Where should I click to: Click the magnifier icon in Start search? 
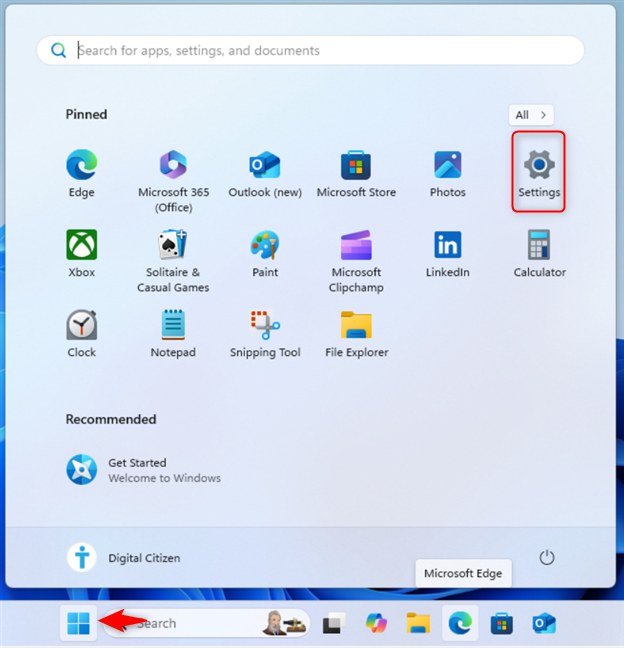click(x=58, y=50)
